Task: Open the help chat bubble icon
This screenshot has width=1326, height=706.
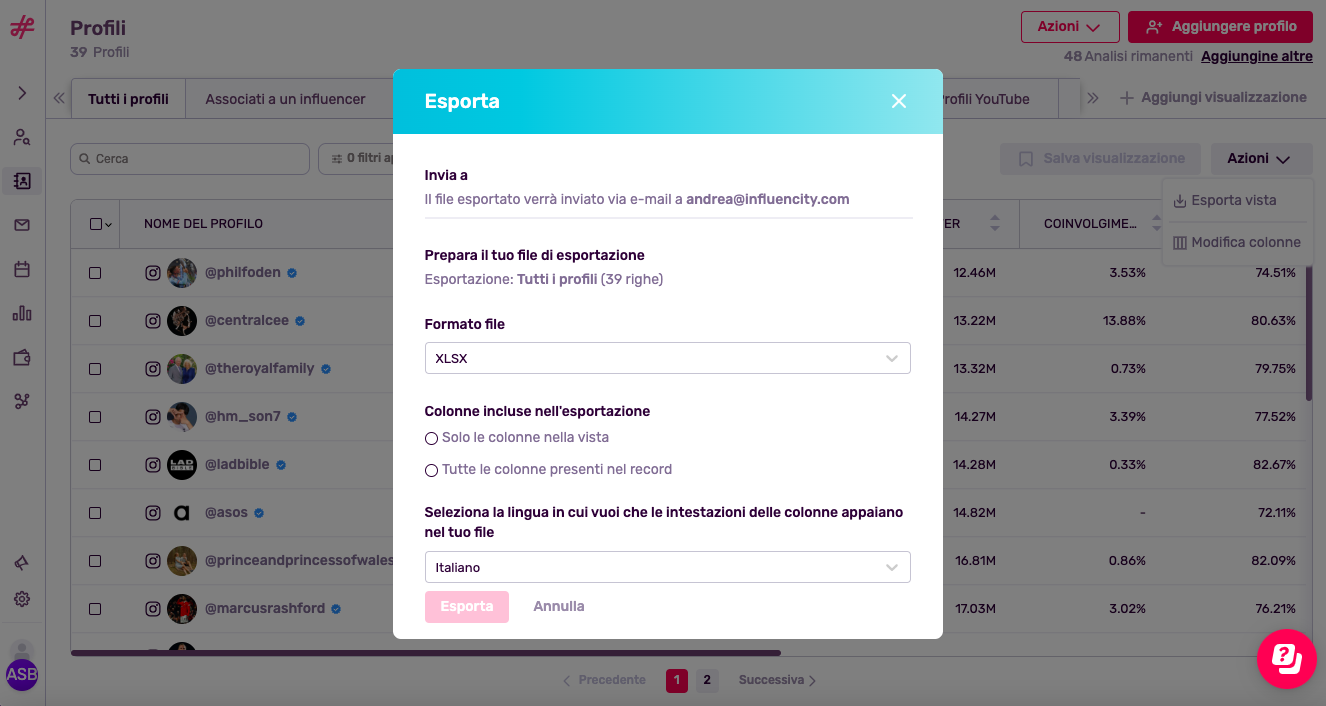Action: (1287, 658)
